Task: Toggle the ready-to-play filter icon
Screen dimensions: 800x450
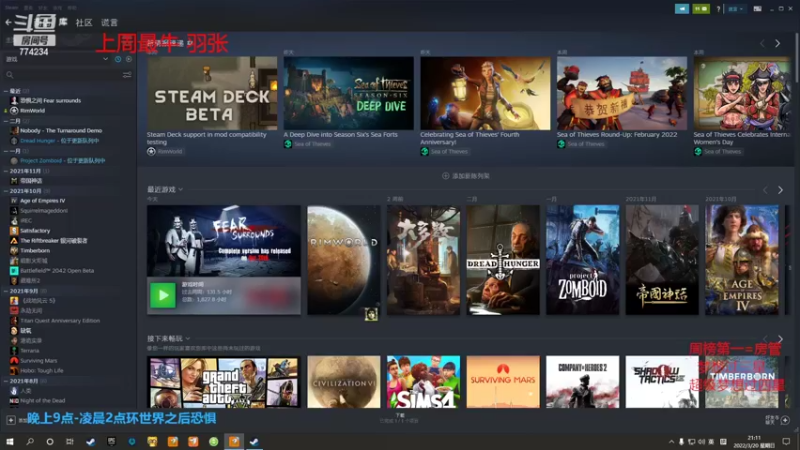Action: [x=129, y=59]
